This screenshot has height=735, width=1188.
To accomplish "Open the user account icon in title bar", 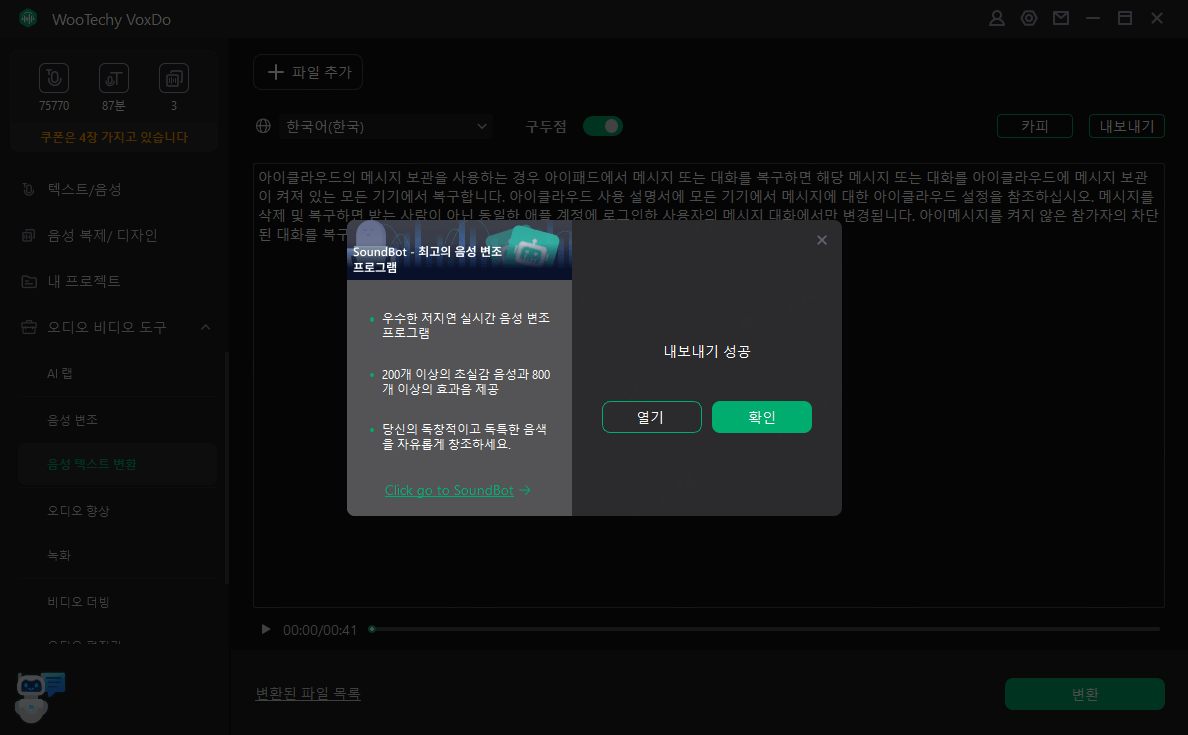I will (996, 17).
